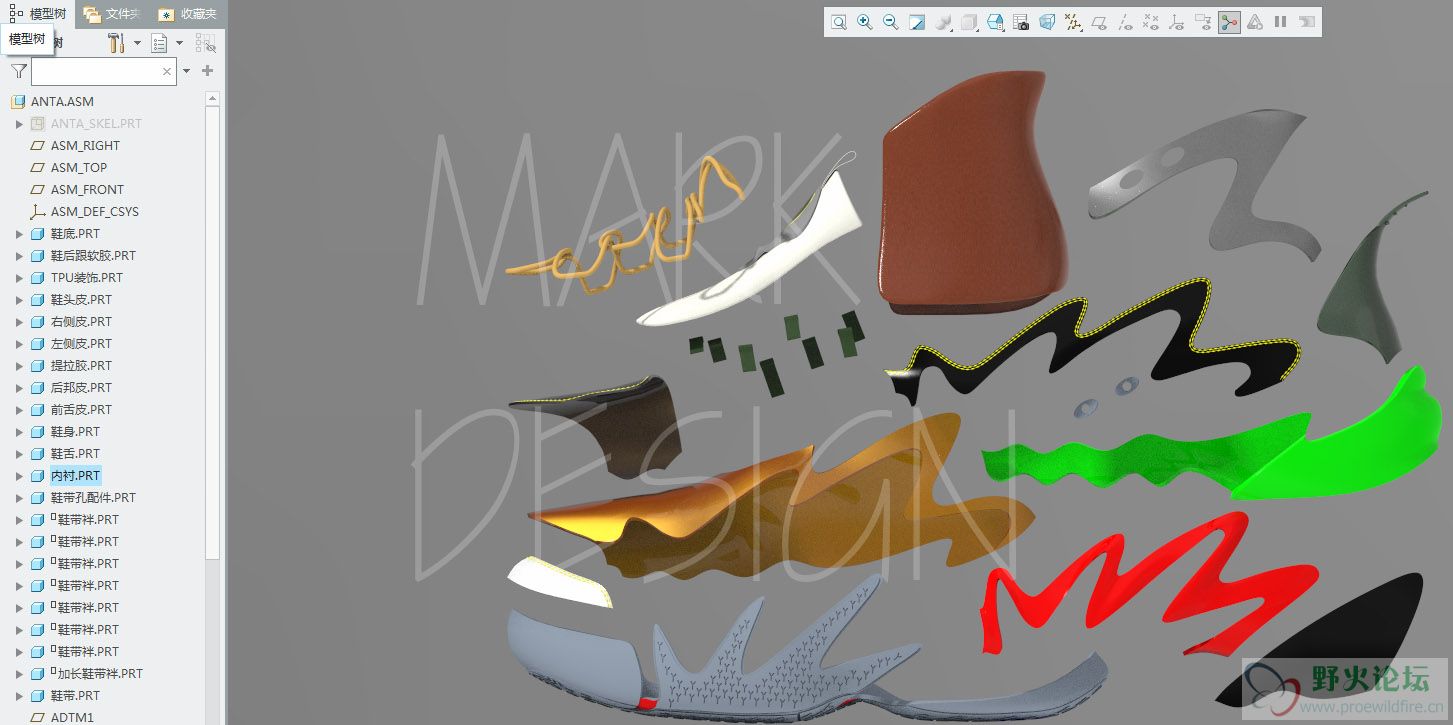Select the ASM_RIGHT datum plane

tap(85, 146)
